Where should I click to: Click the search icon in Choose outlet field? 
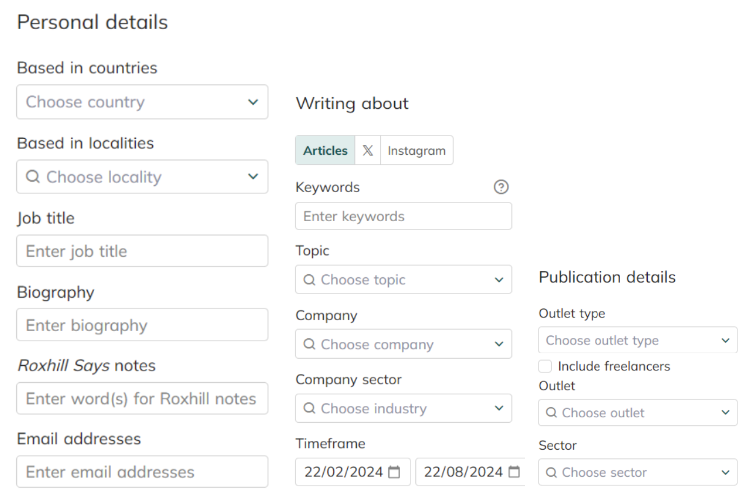pos(551,412)
